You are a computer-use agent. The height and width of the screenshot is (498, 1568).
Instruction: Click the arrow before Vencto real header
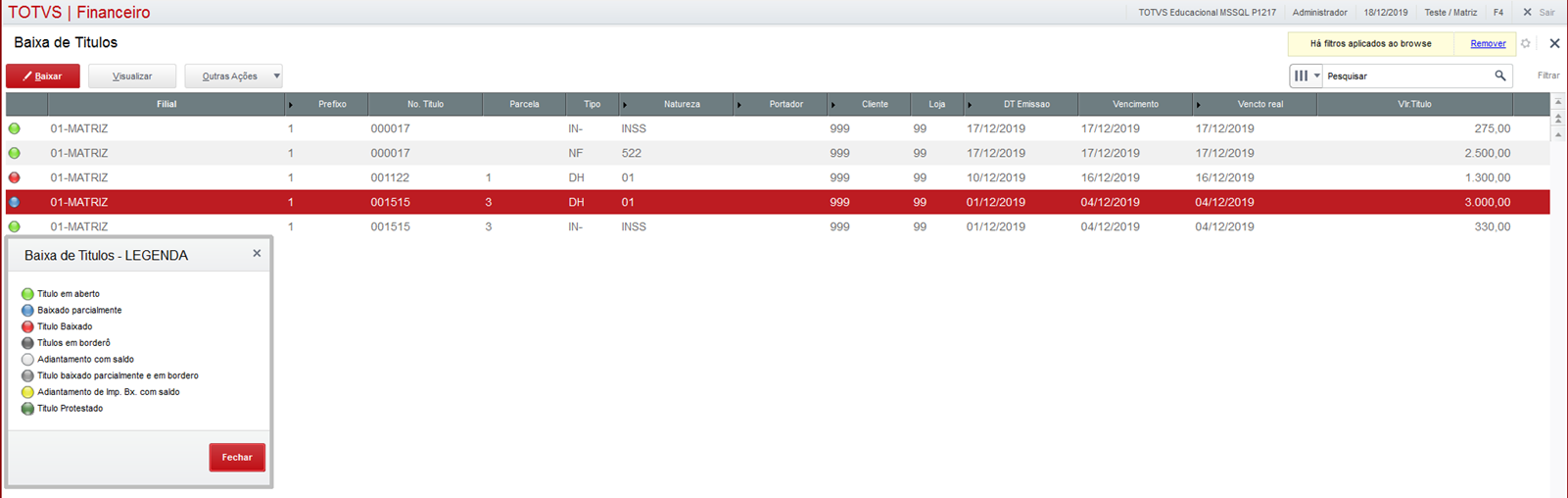tap(1198, 105)
